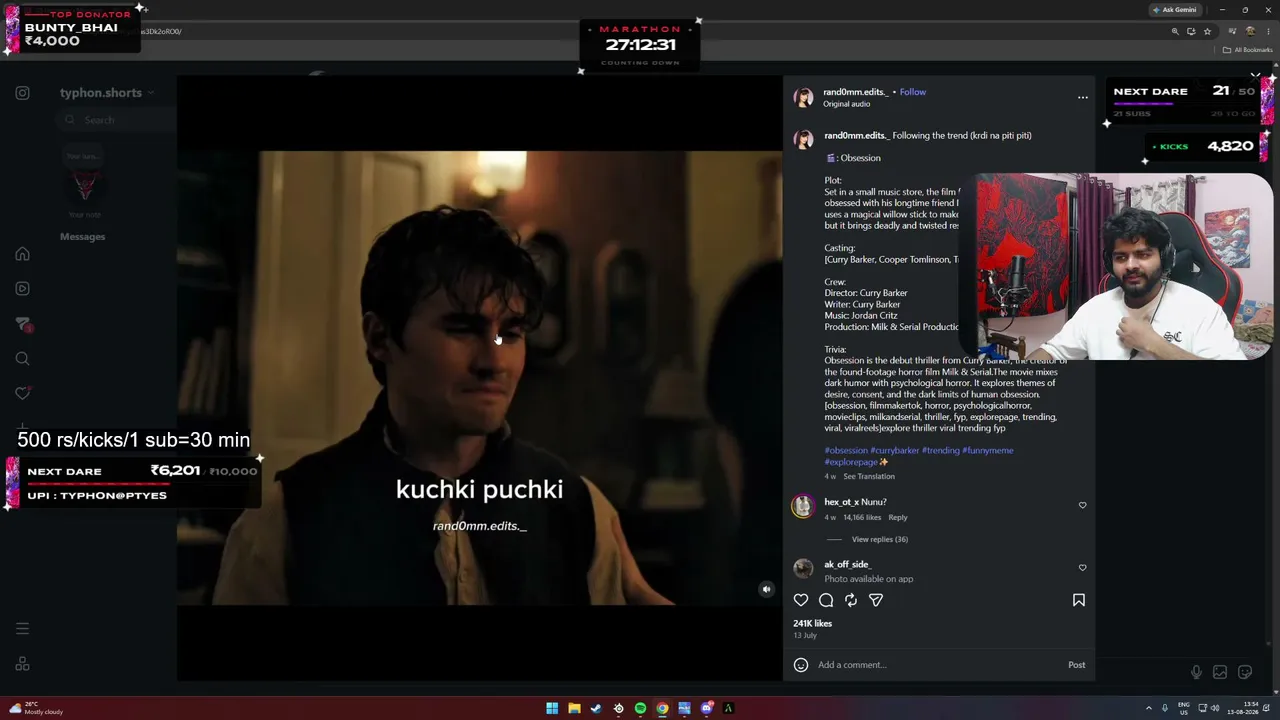Open rand0mm.edits_ profile from the post header
This screenshot has width=1280, height=720.
click(855, 92)
